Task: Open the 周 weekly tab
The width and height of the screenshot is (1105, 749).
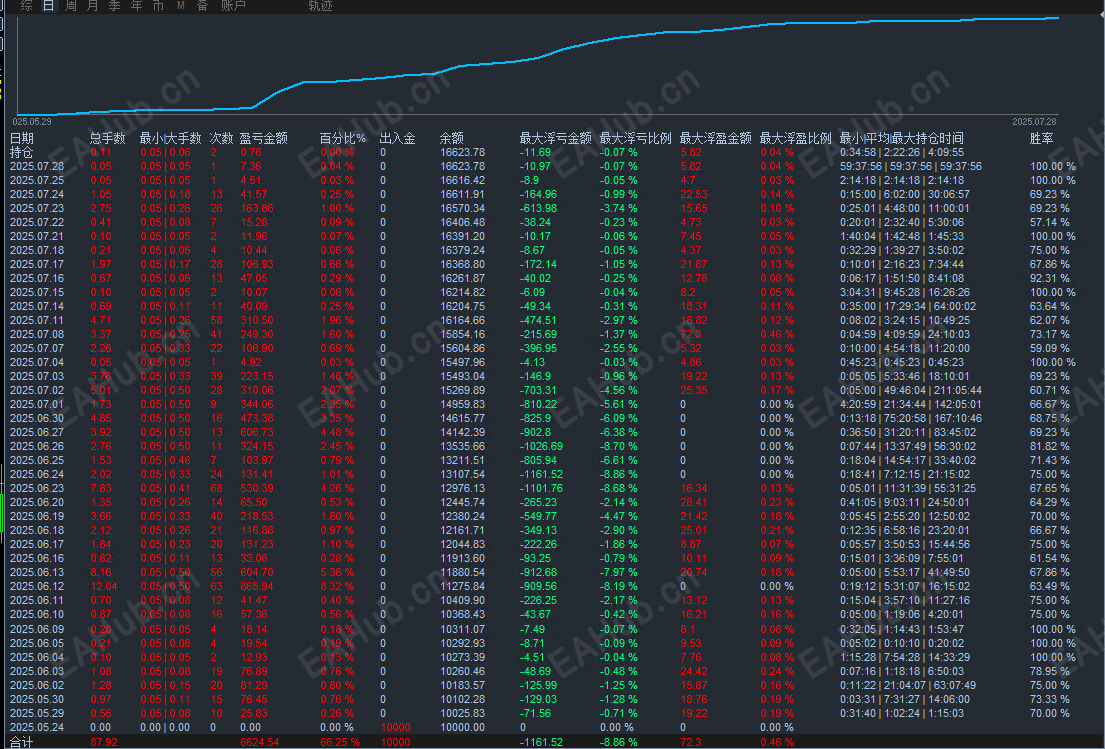Action: [70, 6]
